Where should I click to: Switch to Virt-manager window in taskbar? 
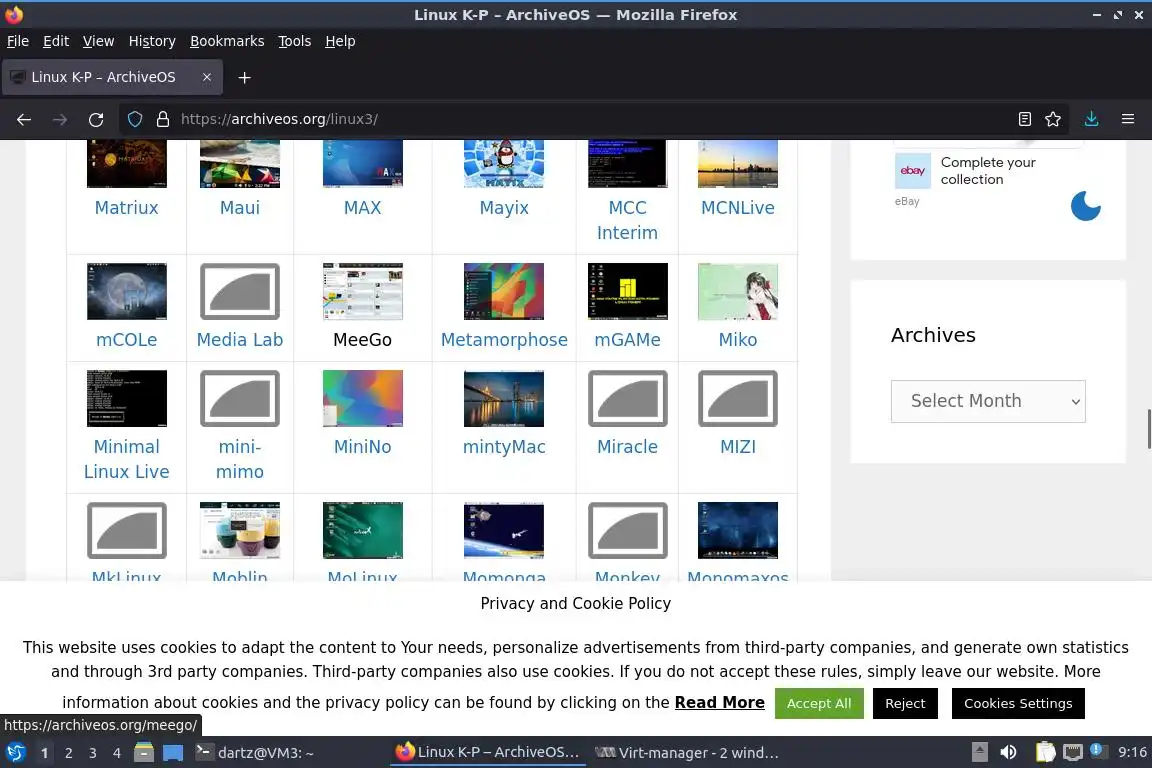pyautogui.click(x=687, y=753)
